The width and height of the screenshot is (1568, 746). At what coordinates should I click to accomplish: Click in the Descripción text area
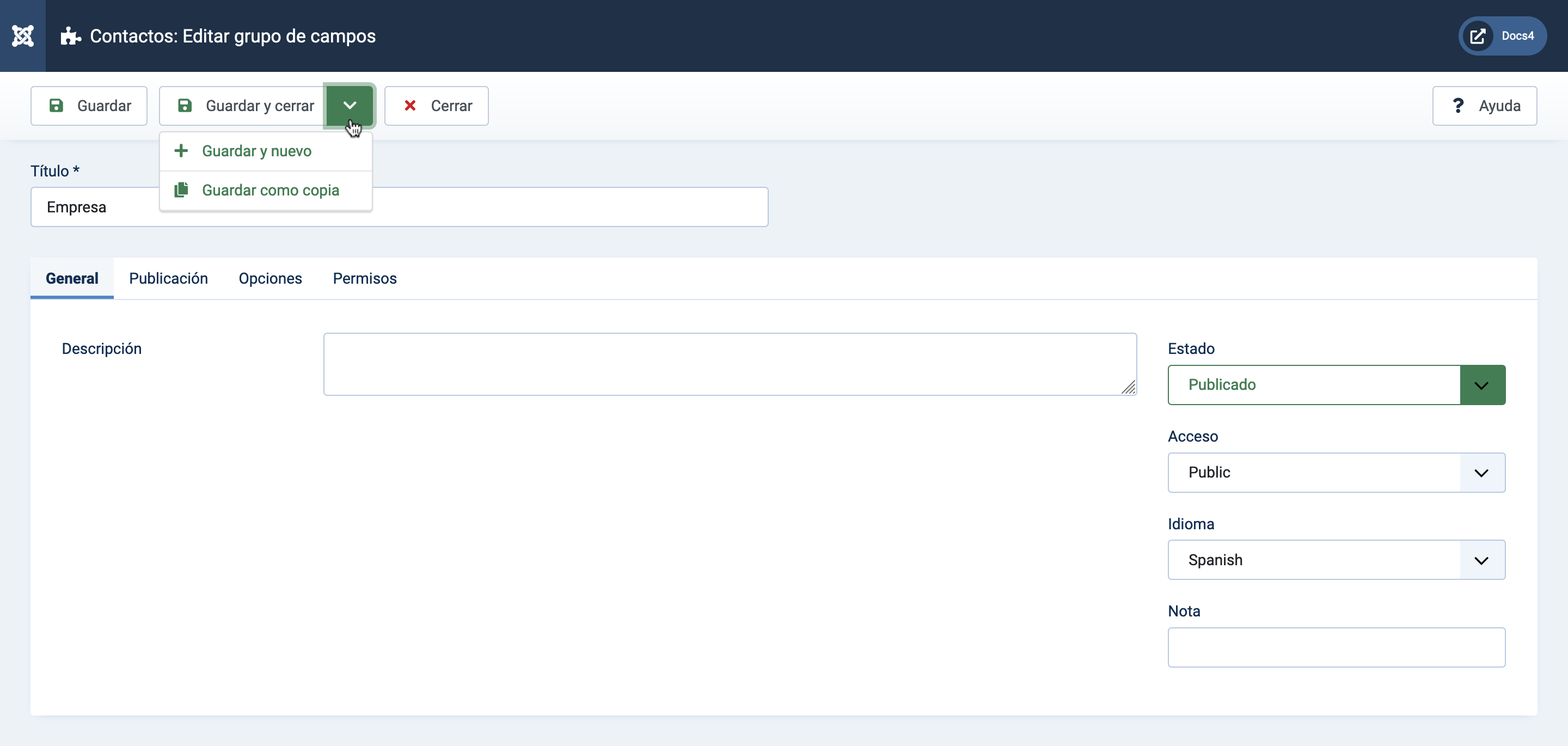730,364
